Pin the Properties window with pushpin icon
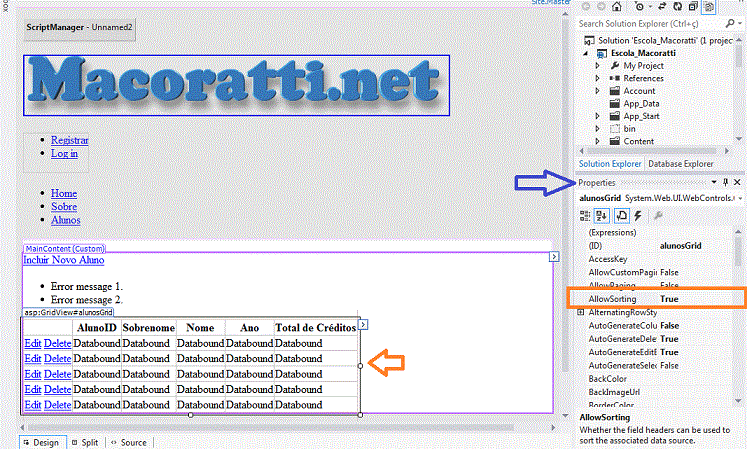 (x=726, y=182)
